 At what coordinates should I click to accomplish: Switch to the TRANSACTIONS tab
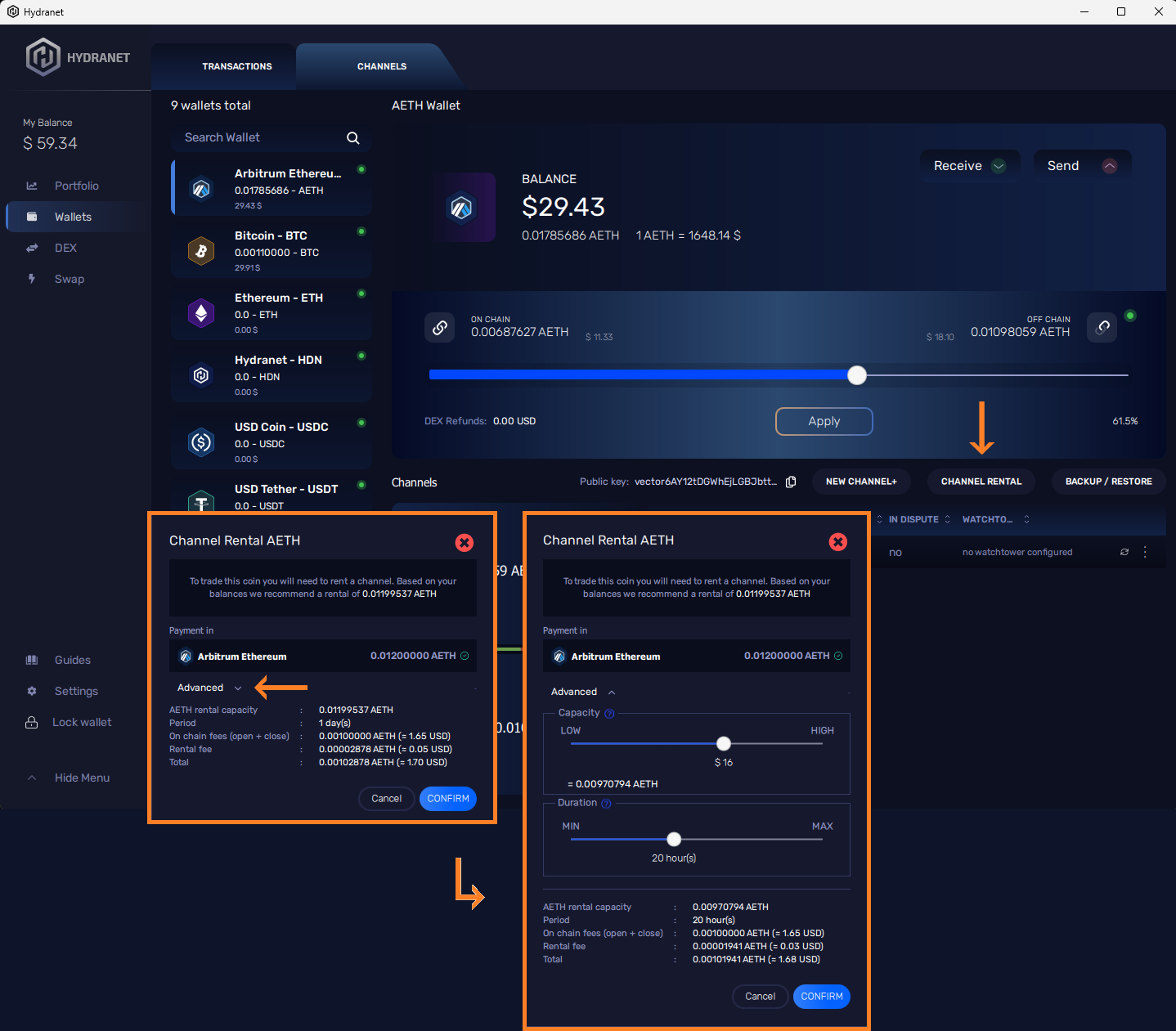pos(237,66)
